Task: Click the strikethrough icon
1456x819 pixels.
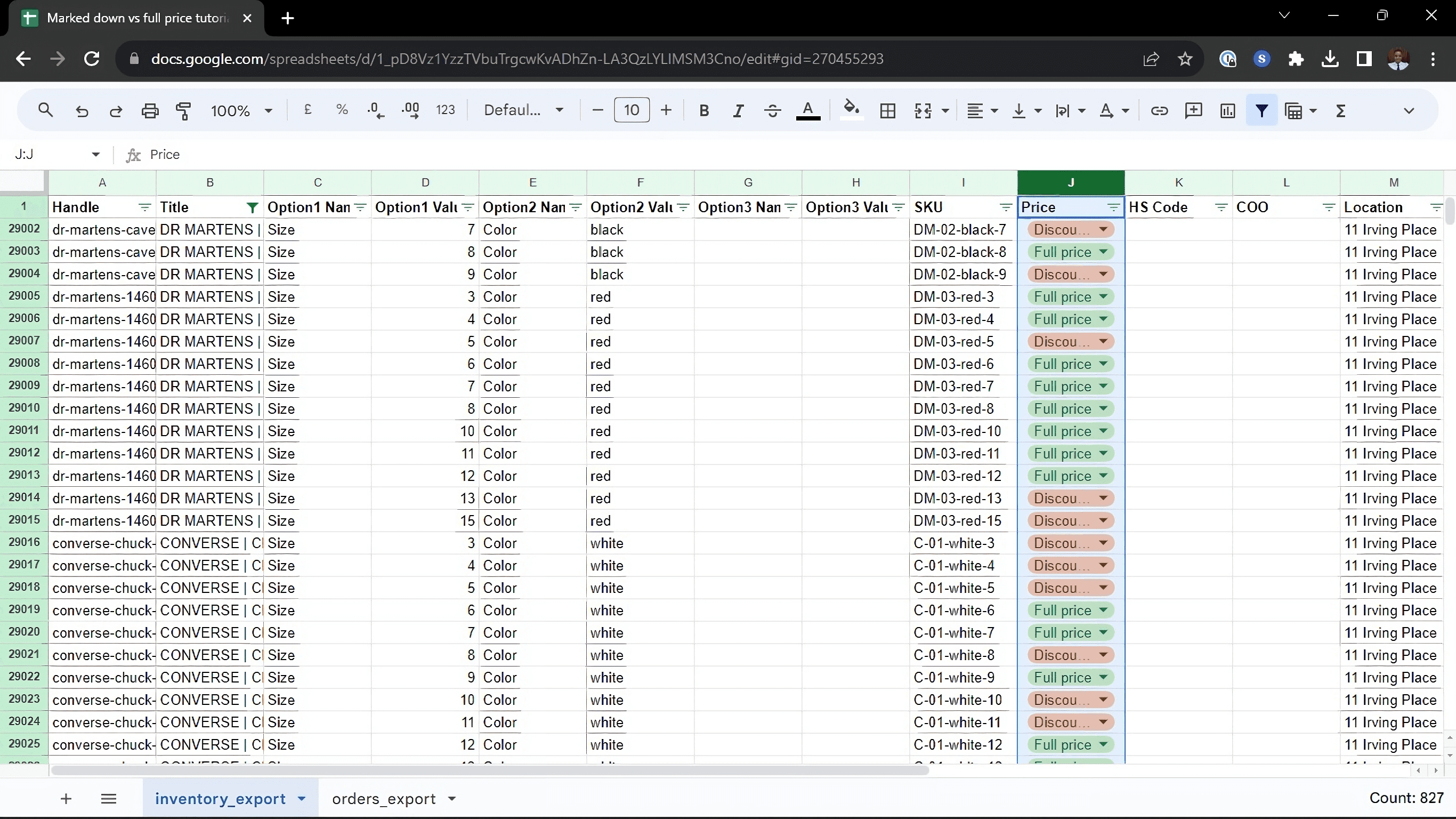Action: pos(772,110)
